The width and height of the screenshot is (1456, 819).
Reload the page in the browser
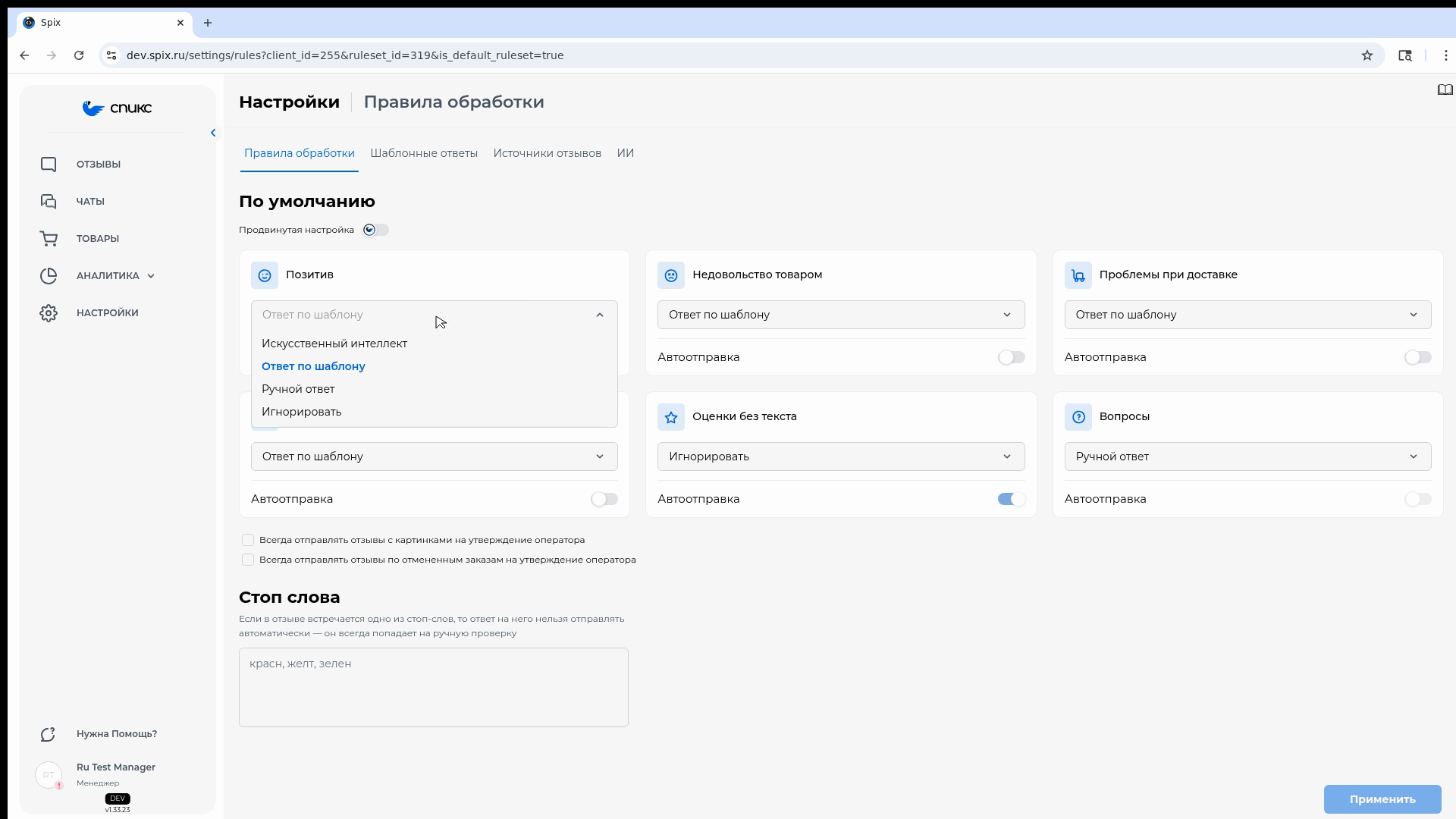pos(79,55)
